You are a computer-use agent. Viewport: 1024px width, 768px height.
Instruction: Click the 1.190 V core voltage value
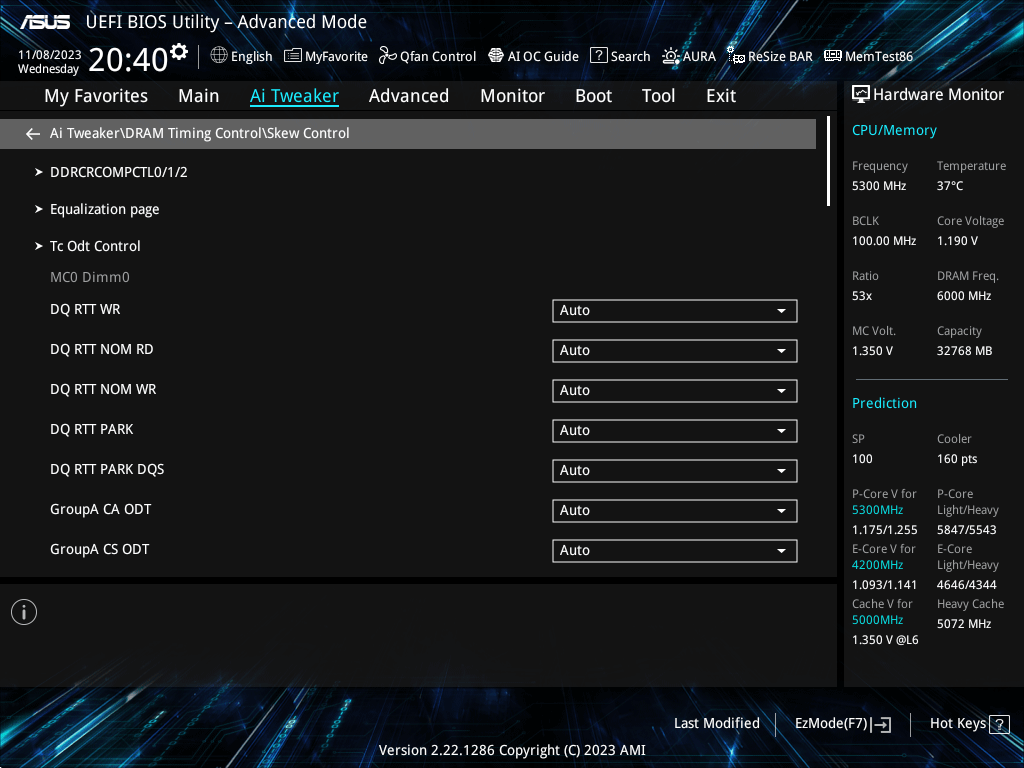coord(957,241)
